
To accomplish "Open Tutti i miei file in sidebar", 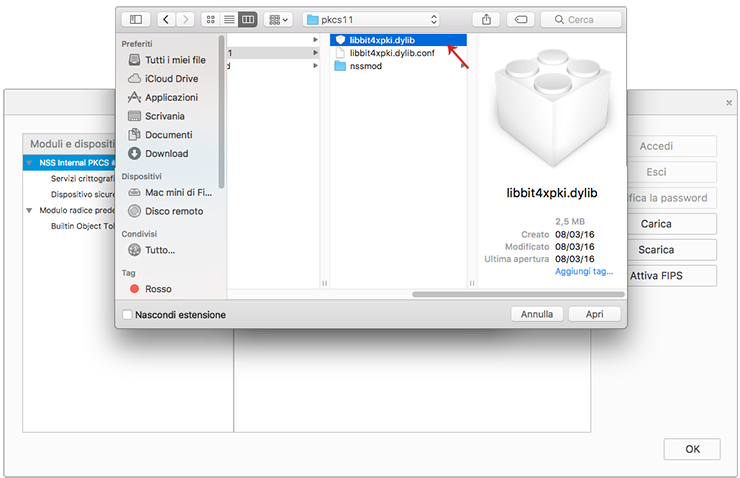I will click(x=168, y=60).
